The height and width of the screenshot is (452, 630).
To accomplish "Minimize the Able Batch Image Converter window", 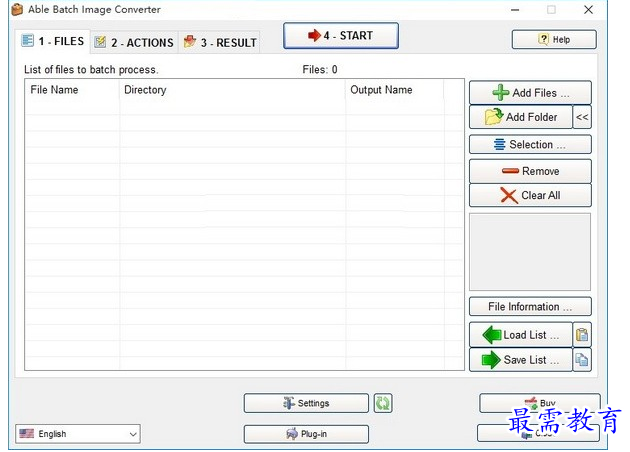I will click(515, 10).
